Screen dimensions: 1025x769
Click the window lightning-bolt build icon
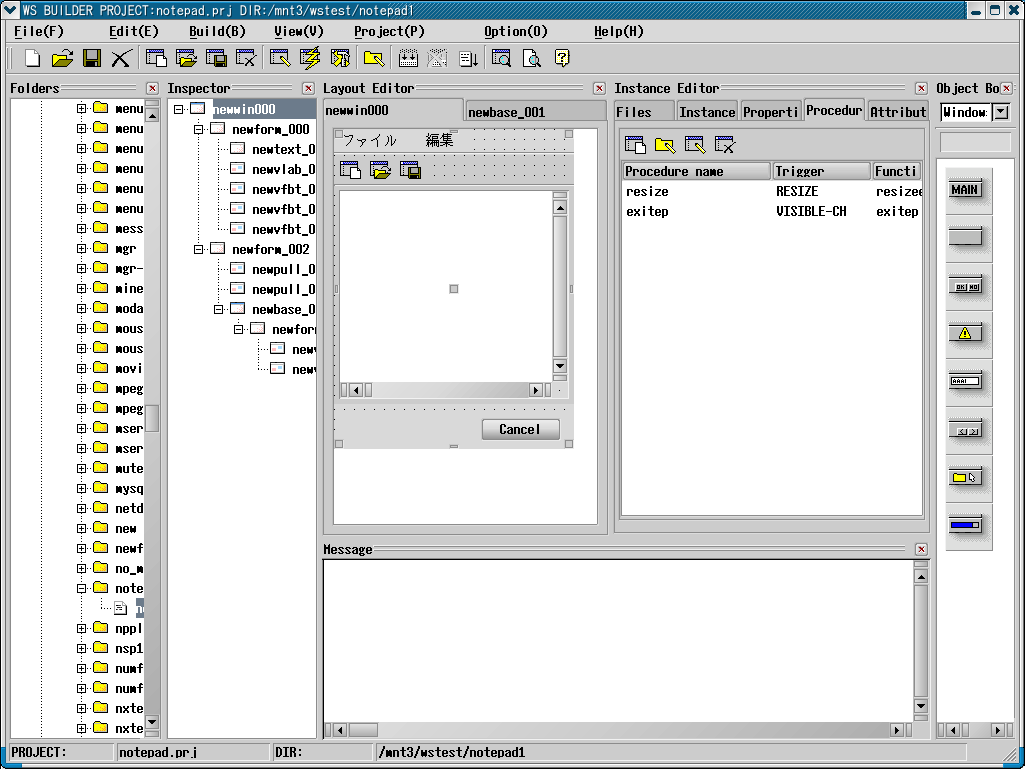[310, 58]
